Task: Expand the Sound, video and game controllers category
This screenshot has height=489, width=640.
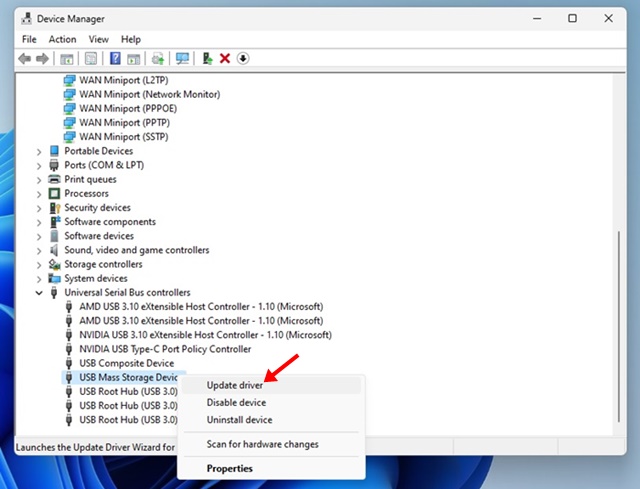Action: point(40,250)
